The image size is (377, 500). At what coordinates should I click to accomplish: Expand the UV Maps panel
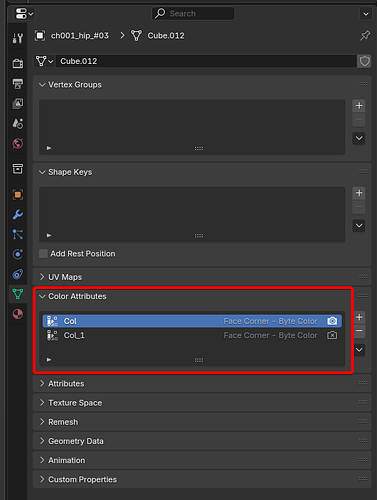coord(42,277)
